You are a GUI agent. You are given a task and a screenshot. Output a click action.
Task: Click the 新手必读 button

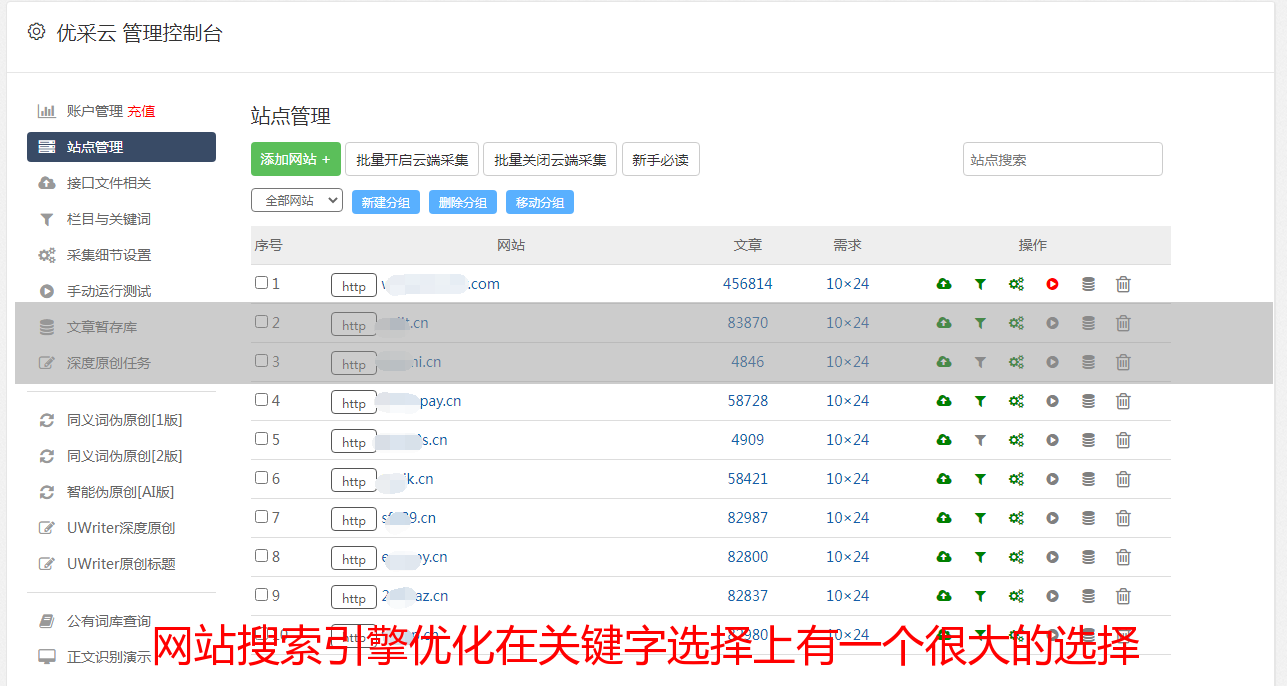coord(661,159)
